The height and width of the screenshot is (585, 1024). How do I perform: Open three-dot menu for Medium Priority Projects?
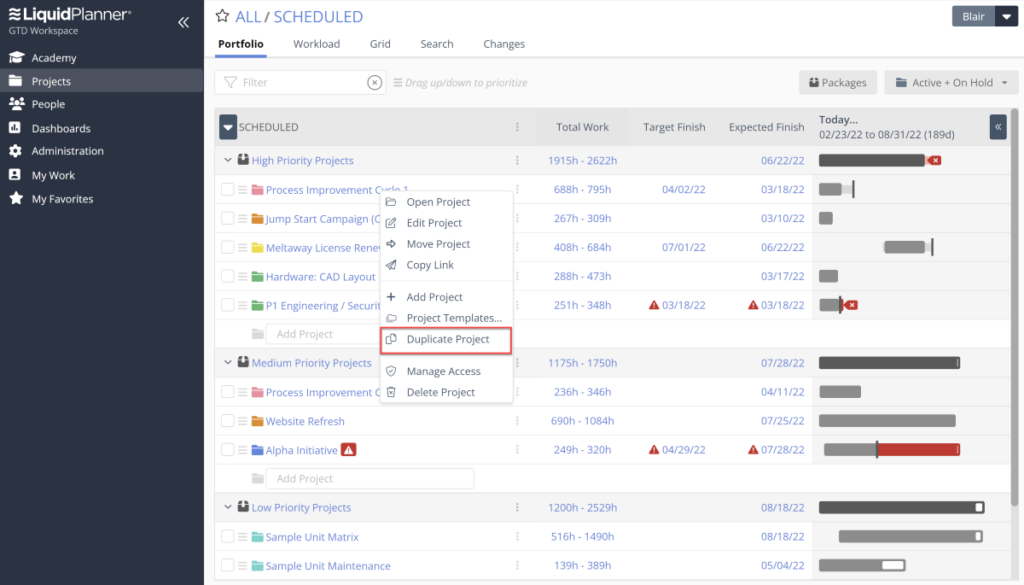tap(517, 362)
